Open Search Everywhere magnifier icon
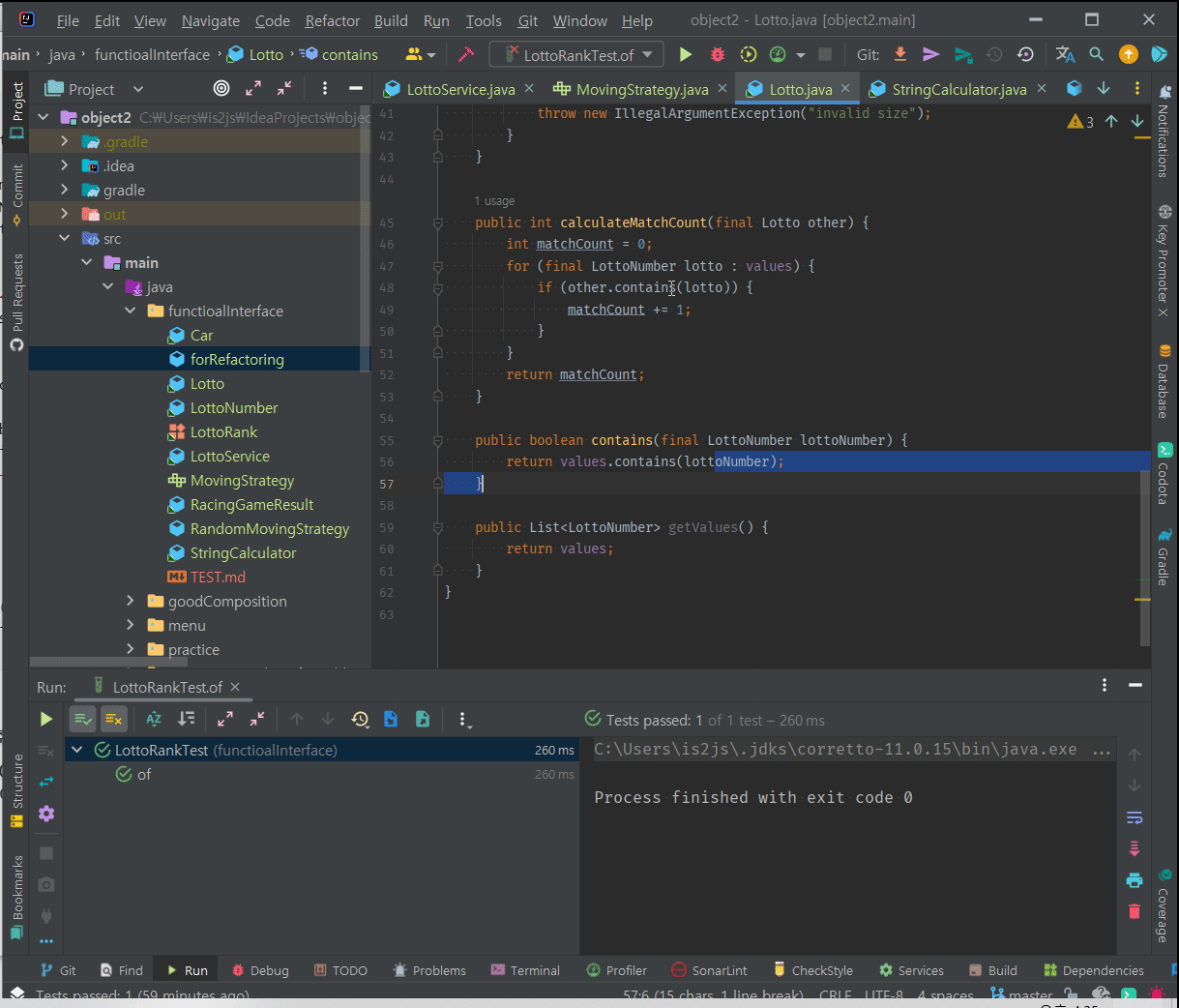Image resolution: width=1179 pixels, height=1008 pixels. pos(1096,55)
